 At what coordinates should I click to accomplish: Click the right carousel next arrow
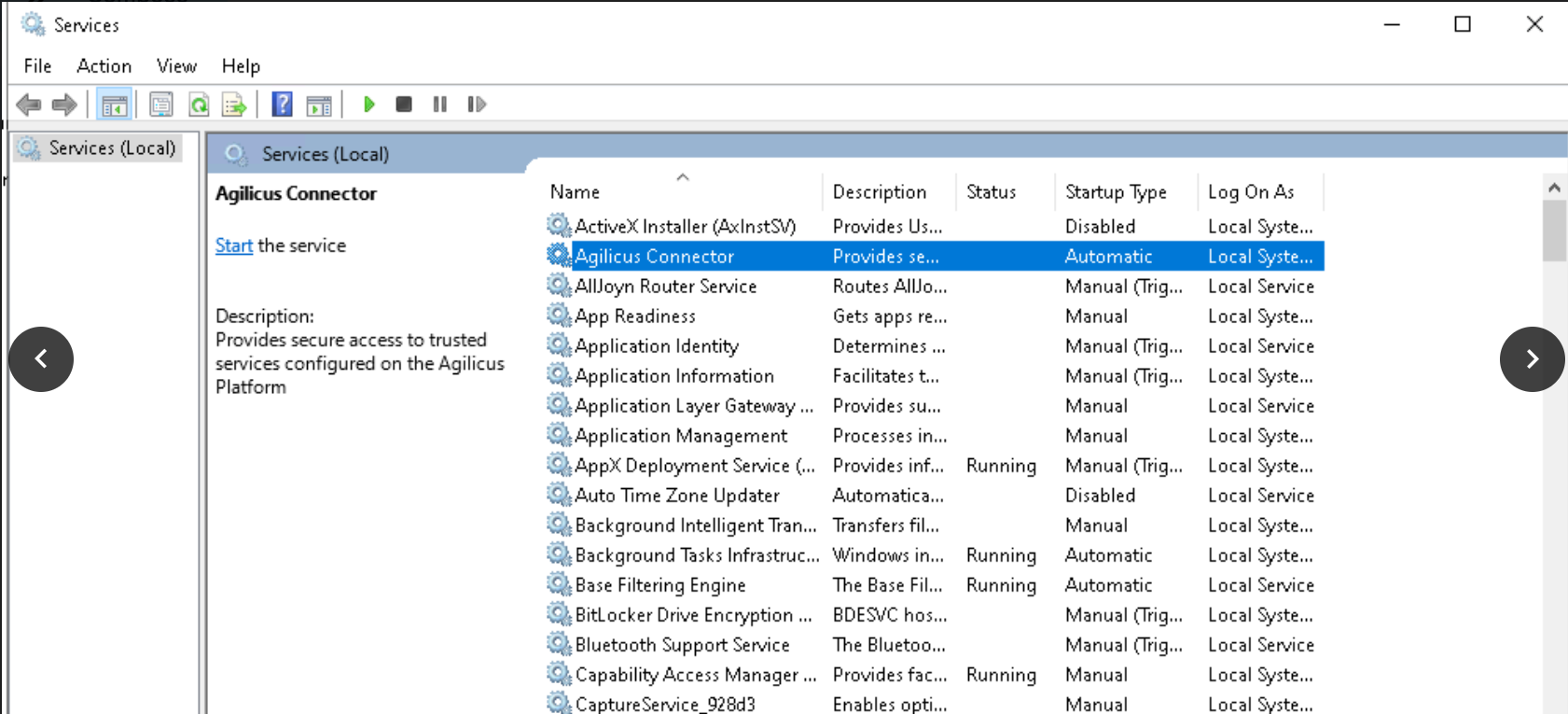pos(1532,359)
